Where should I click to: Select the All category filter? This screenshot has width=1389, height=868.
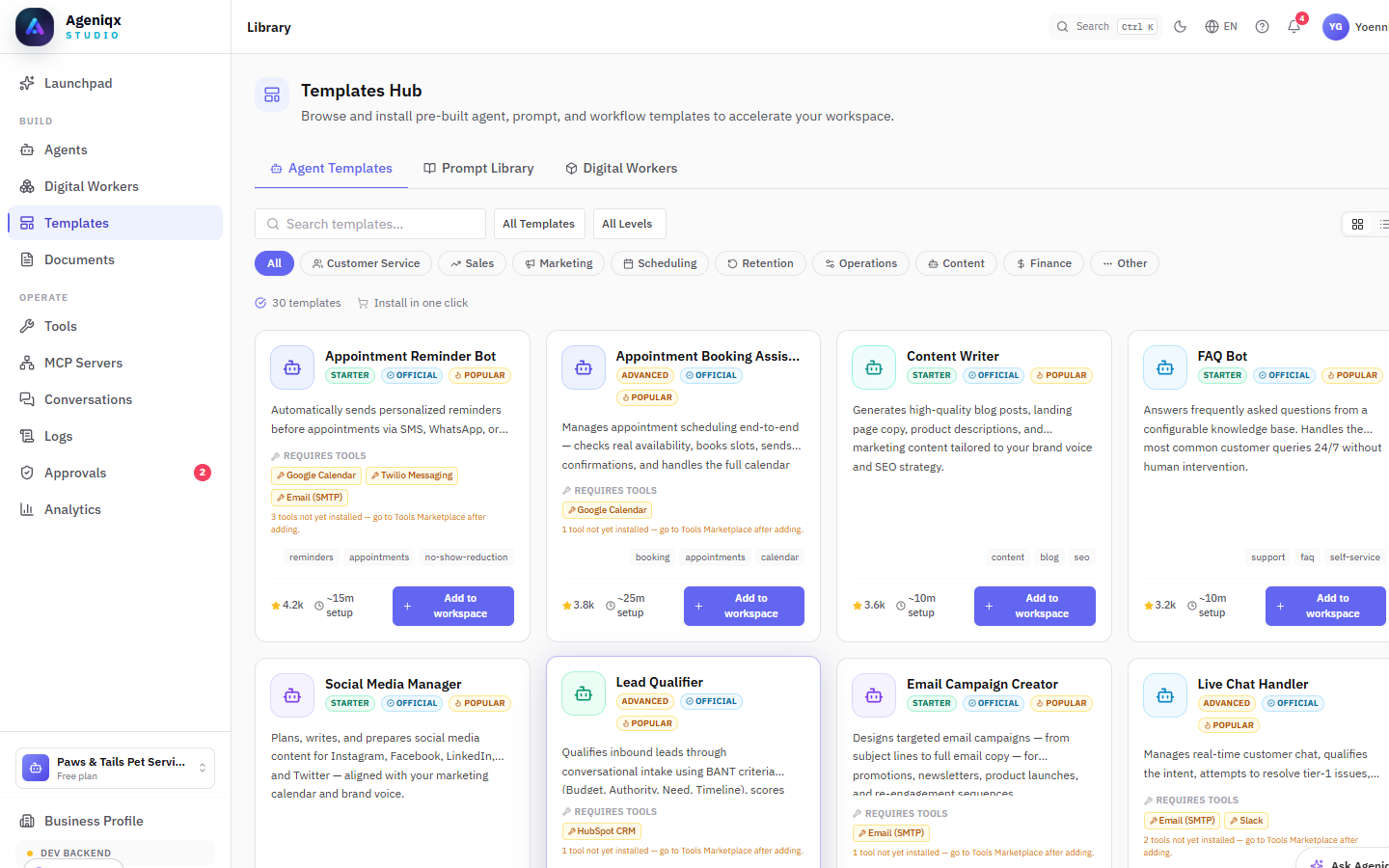tap(274, 263)
